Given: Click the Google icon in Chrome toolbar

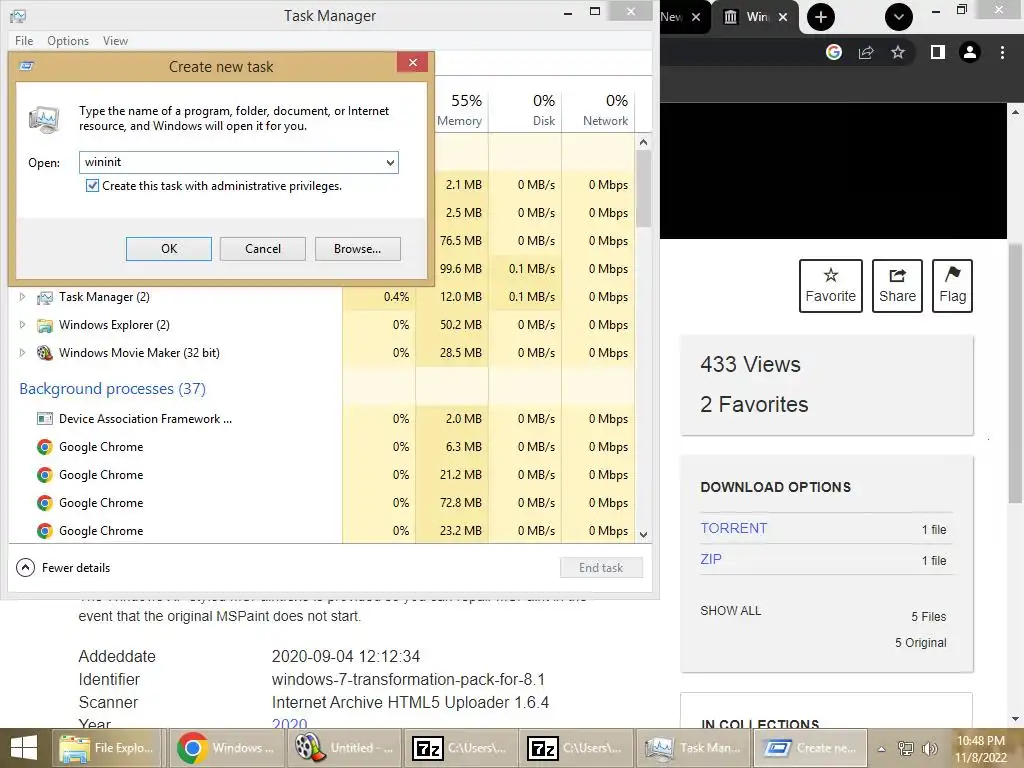Looking at the screenshot, I should click(834, 52).
